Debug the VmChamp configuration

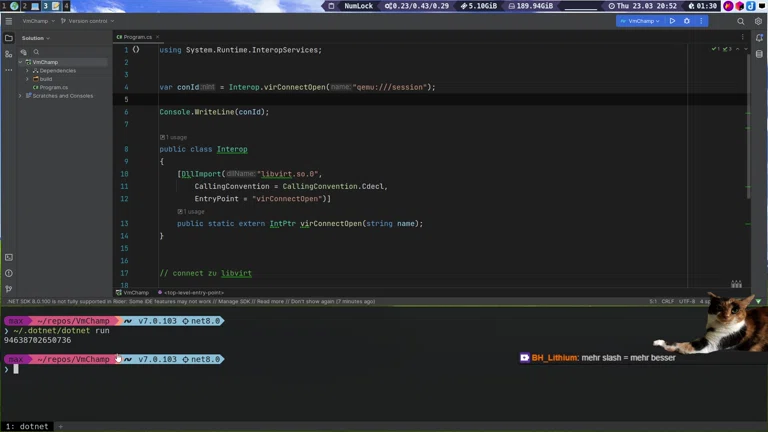click(x=687, y=21)
